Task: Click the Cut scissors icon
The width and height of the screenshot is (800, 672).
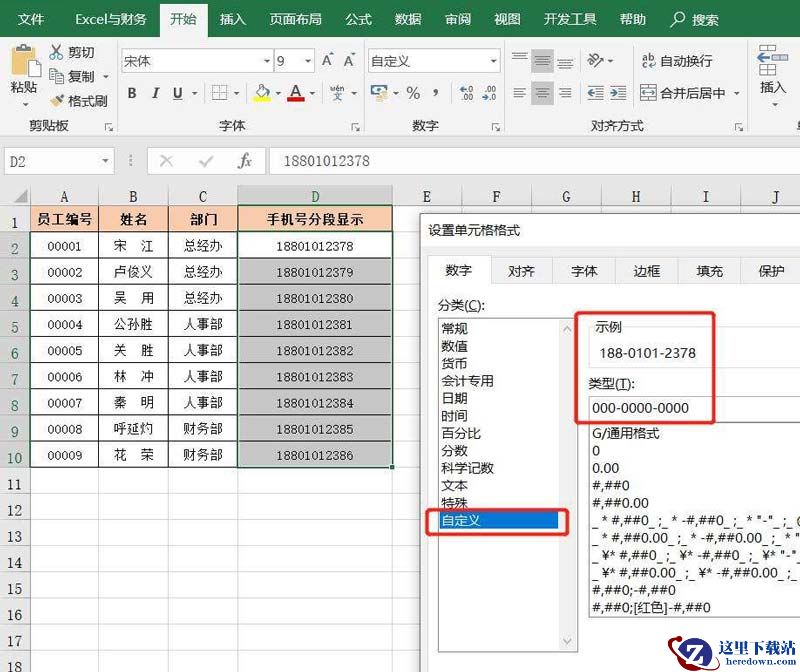Action: coord(56,52)
